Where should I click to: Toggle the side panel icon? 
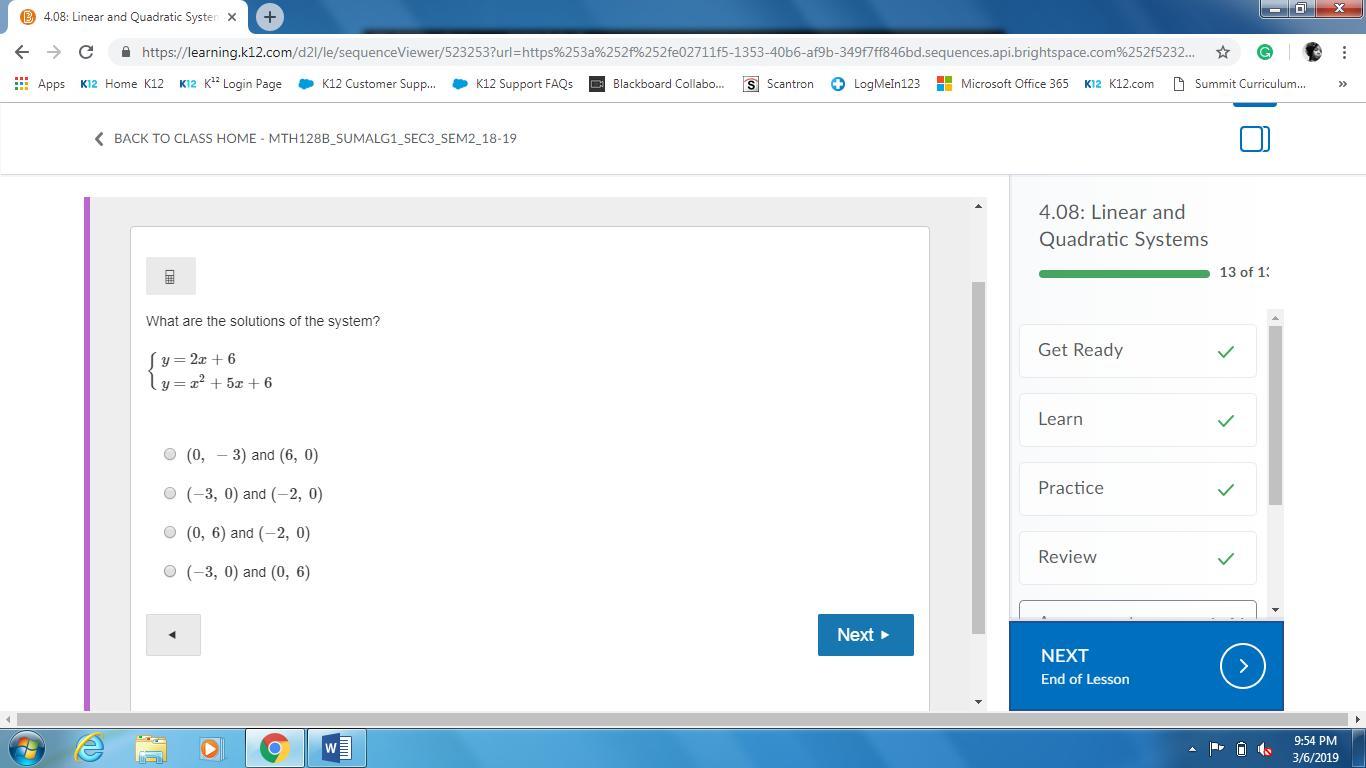(x=1255, y=139)
